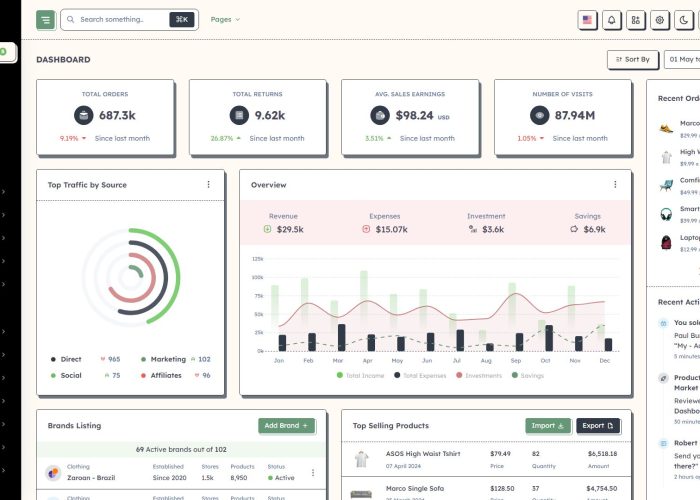700x500 pixels.
Task: Click the Revenue down-arrow icon
Action: 267,229
